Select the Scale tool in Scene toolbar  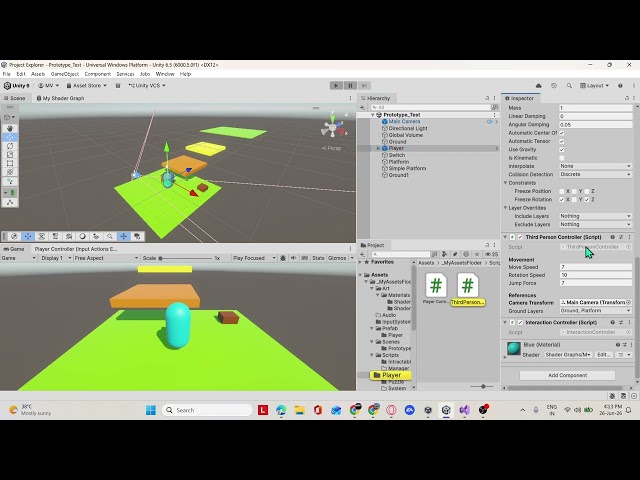pyautogui.click(x=10, y=155)
